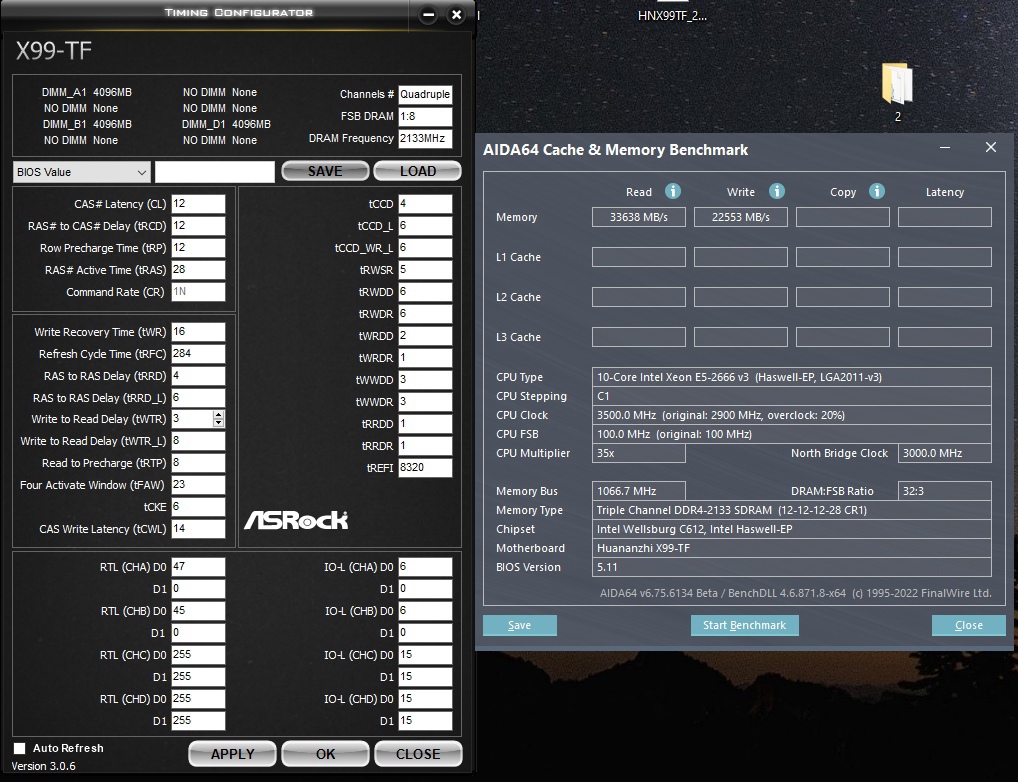This screenshot has width=1018, height=782.
Task: Click the tRWSR value field
Action: pos(425,270)
